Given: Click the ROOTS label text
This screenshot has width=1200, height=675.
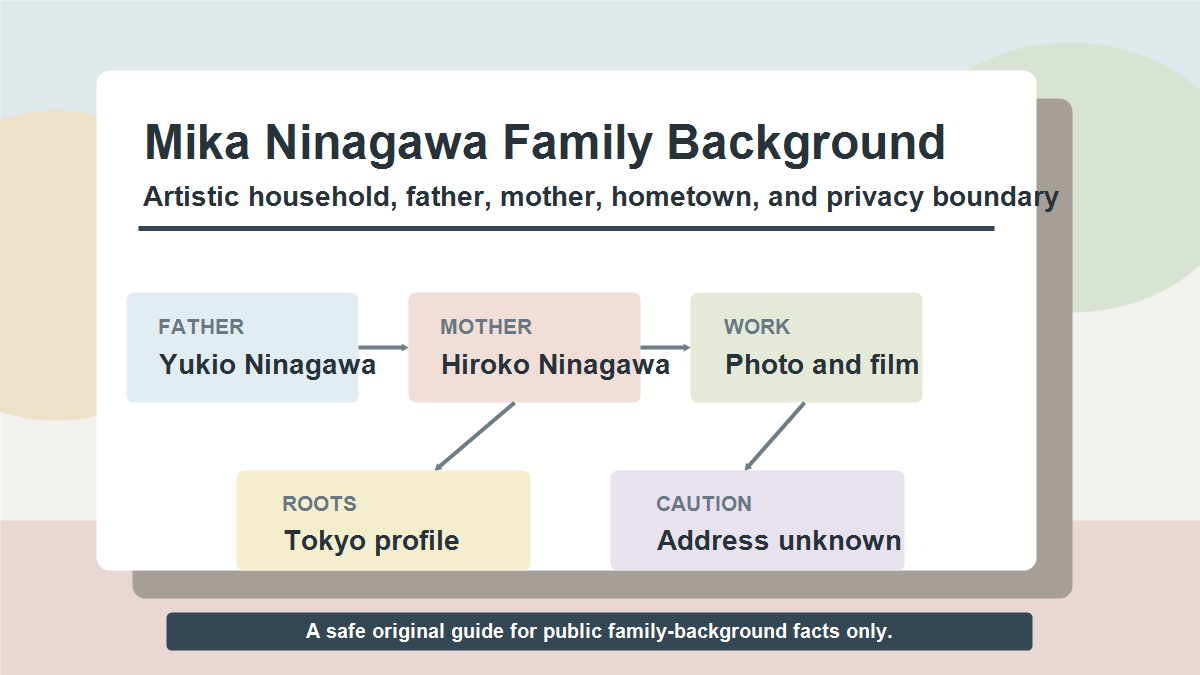Looking at the screenshot, I should tap(319, 504).
